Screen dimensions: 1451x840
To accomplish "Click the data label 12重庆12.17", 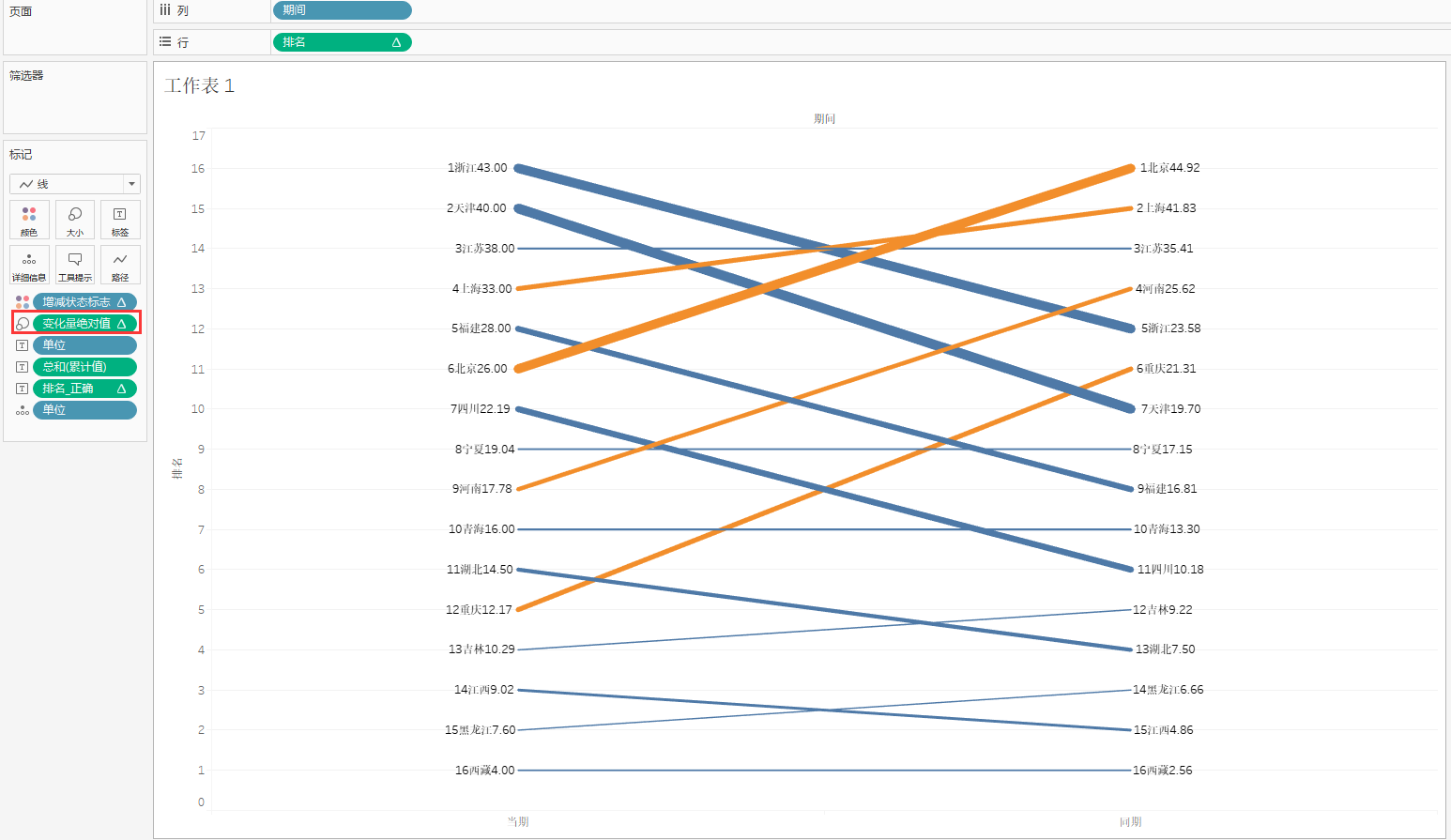I will coord(479,610).
